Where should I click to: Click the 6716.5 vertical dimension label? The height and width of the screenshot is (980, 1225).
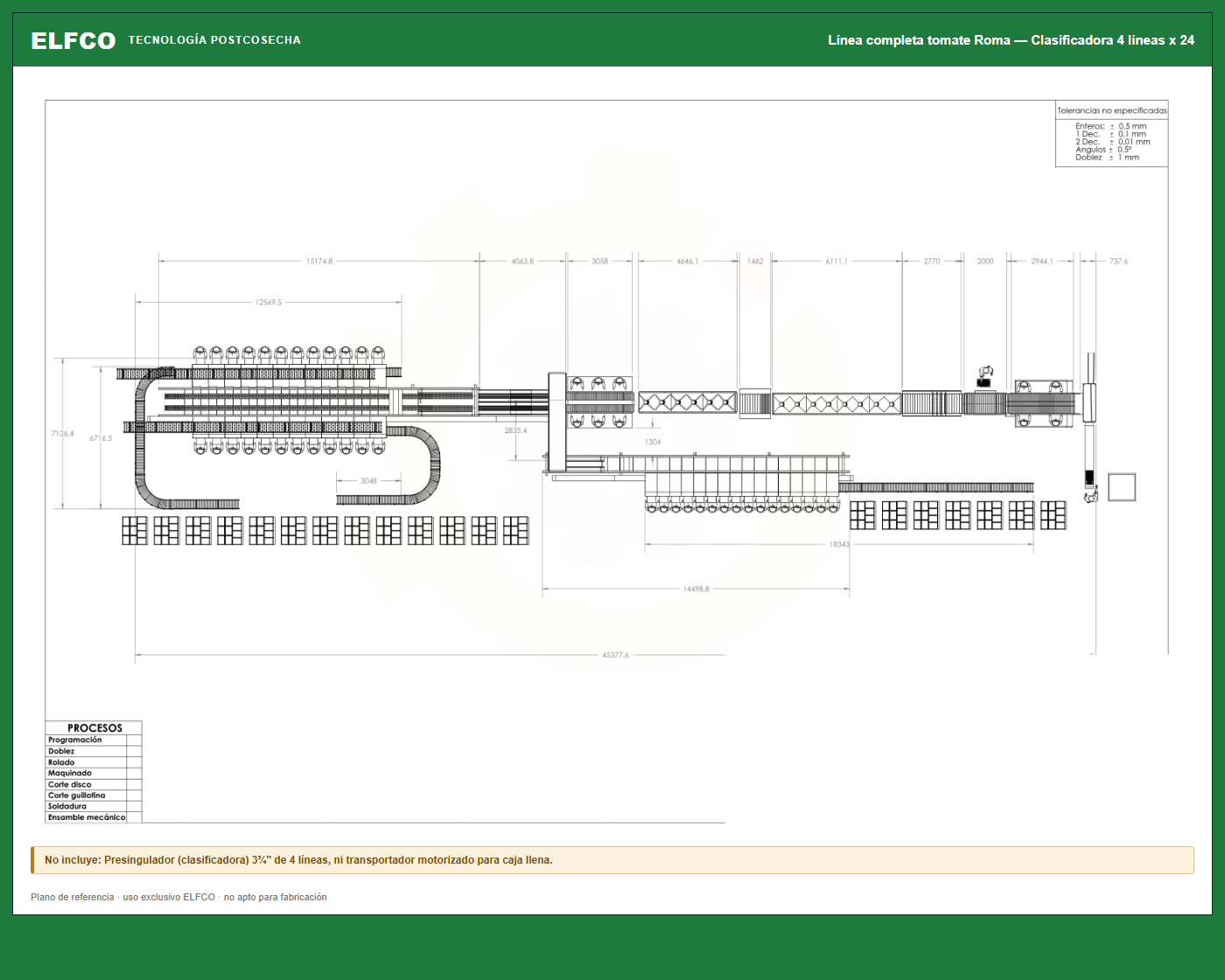pyautogui.click(x=101, y=438)
